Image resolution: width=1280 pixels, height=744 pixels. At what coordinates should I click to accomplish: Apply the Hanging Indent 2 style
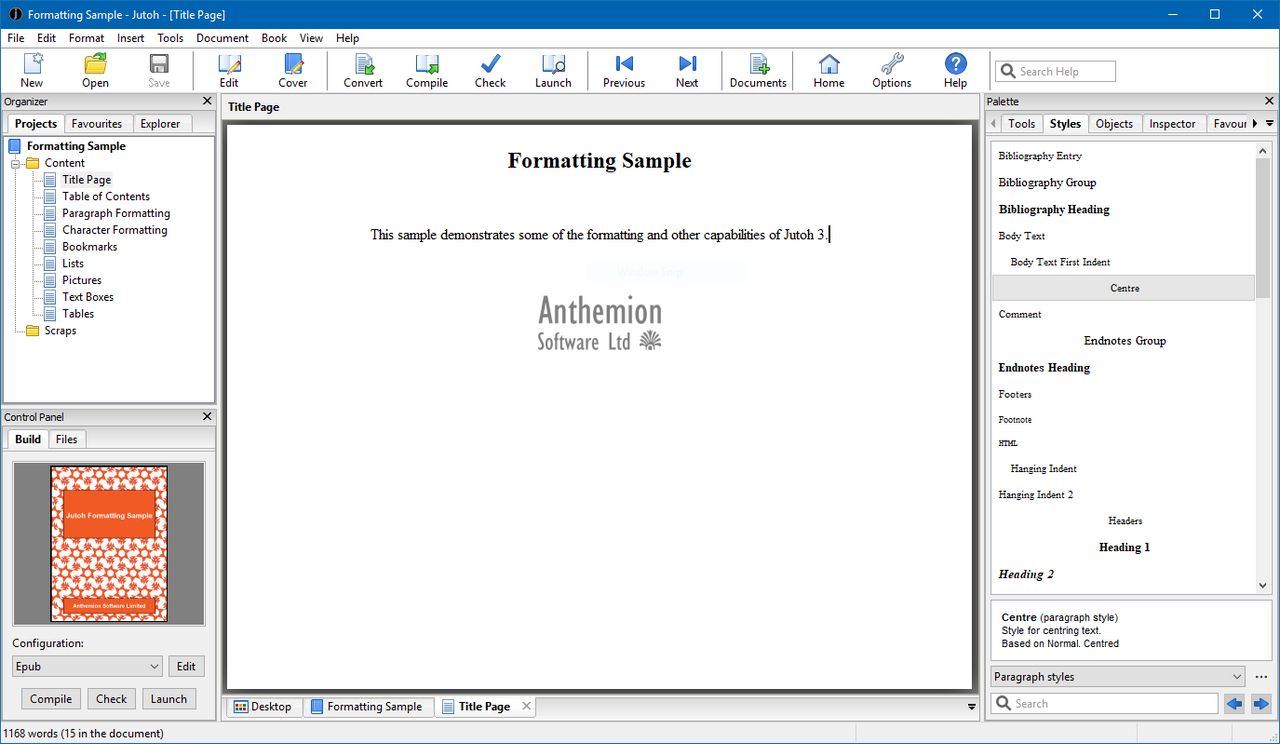(1124, 495)
